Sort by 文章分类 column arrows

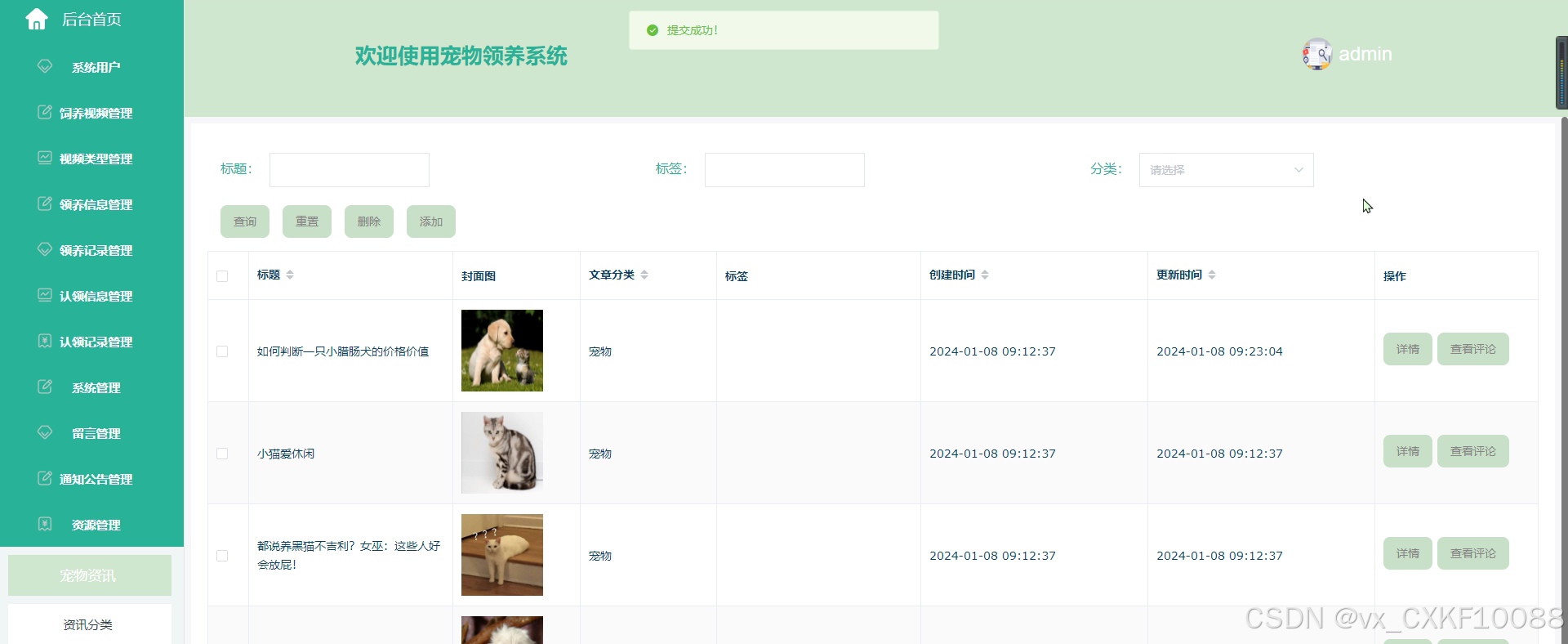(x=644, y=275)
